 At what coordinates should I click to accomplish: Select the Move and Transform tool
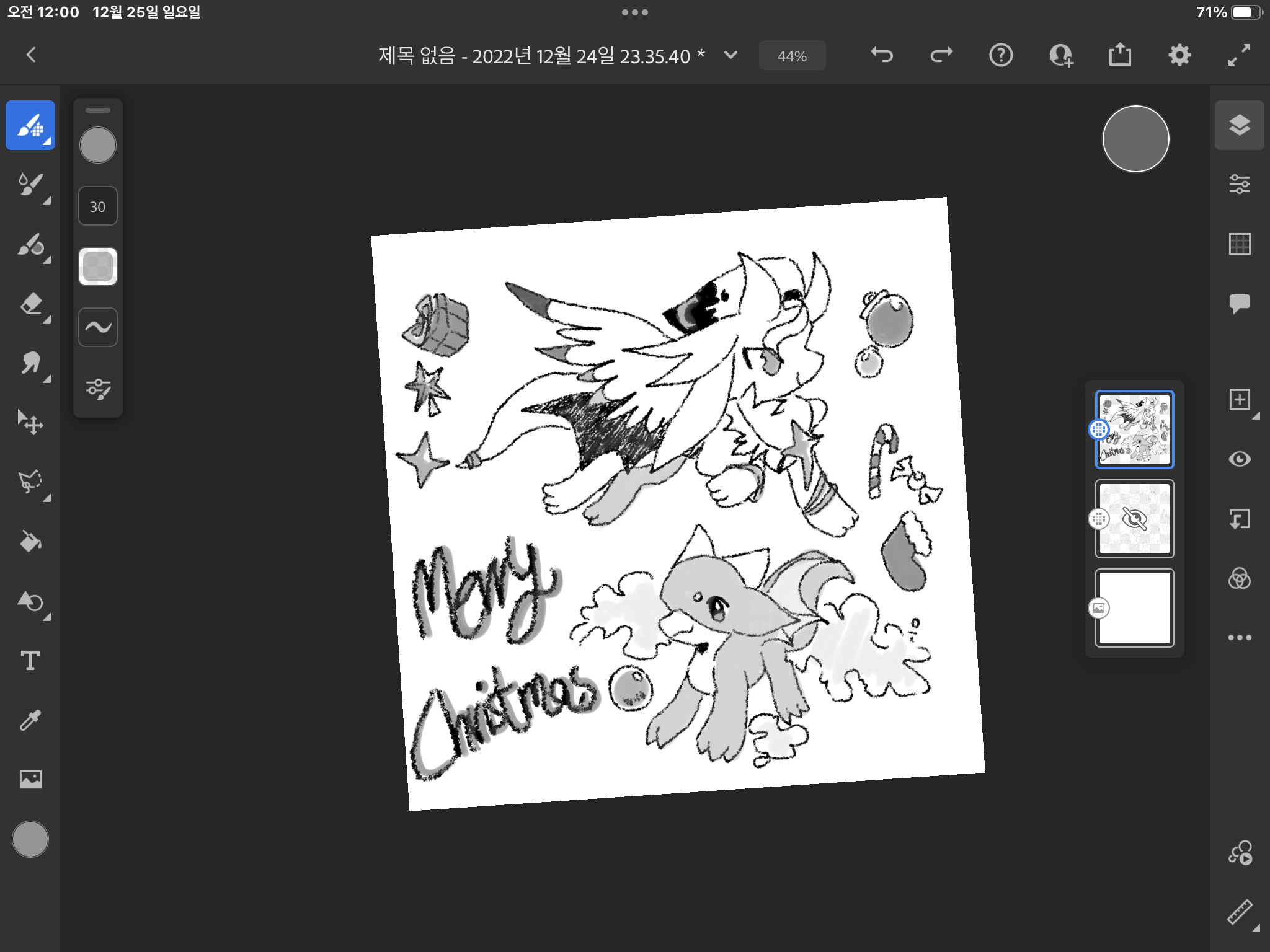pos(30,423)
